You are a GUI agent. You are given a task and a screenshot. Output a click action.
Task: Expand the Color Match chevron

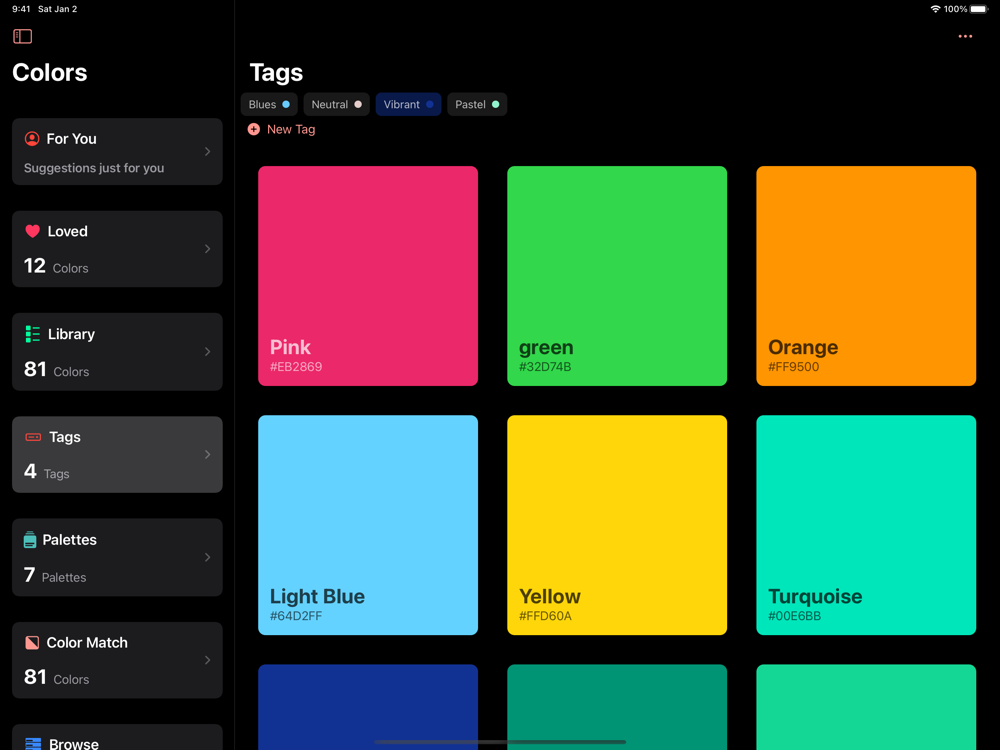[x=207, y=660]
